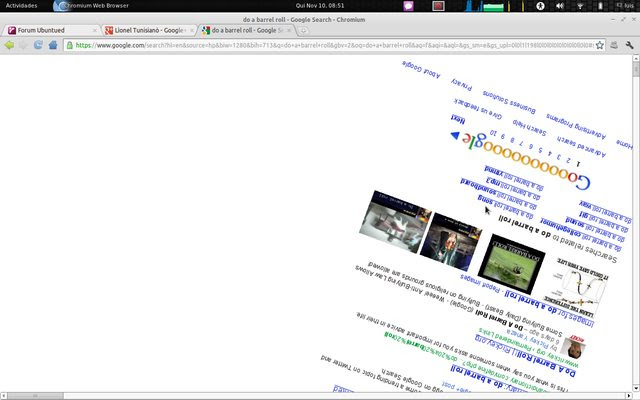This screenshot has height=400, width=640.
Task: Open a new tab with the plus button
Action: 303,31
